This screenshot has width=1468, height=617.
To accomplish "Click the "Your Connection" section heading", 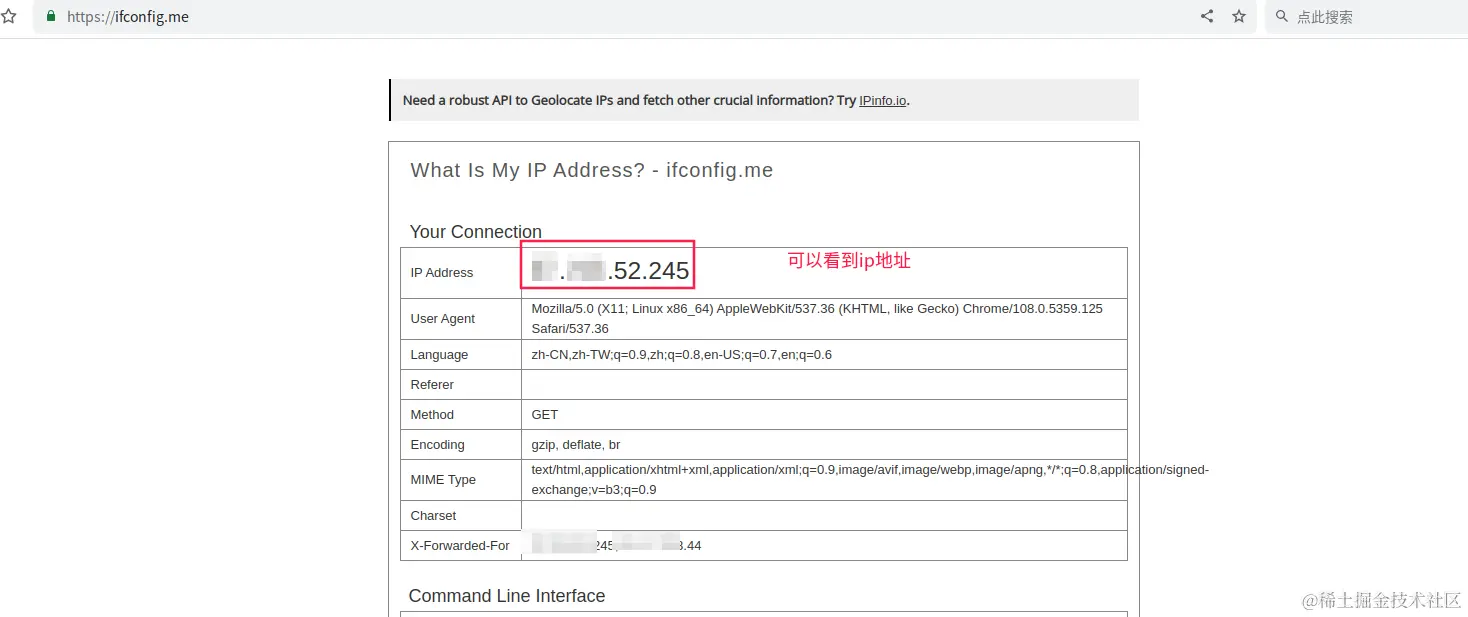I will click(475, 232).
